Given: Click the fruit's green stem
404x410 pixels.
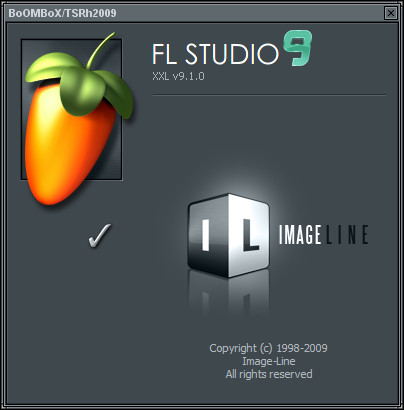Looking at the screenshot, I should pyautogui.click(x=100, y=50).
